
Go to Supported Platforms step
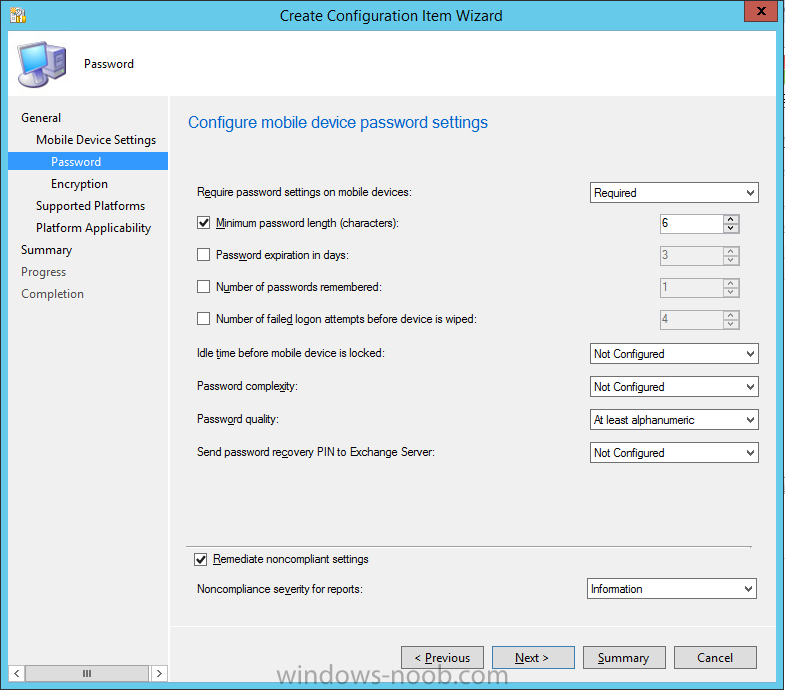[x=90, y=206]
